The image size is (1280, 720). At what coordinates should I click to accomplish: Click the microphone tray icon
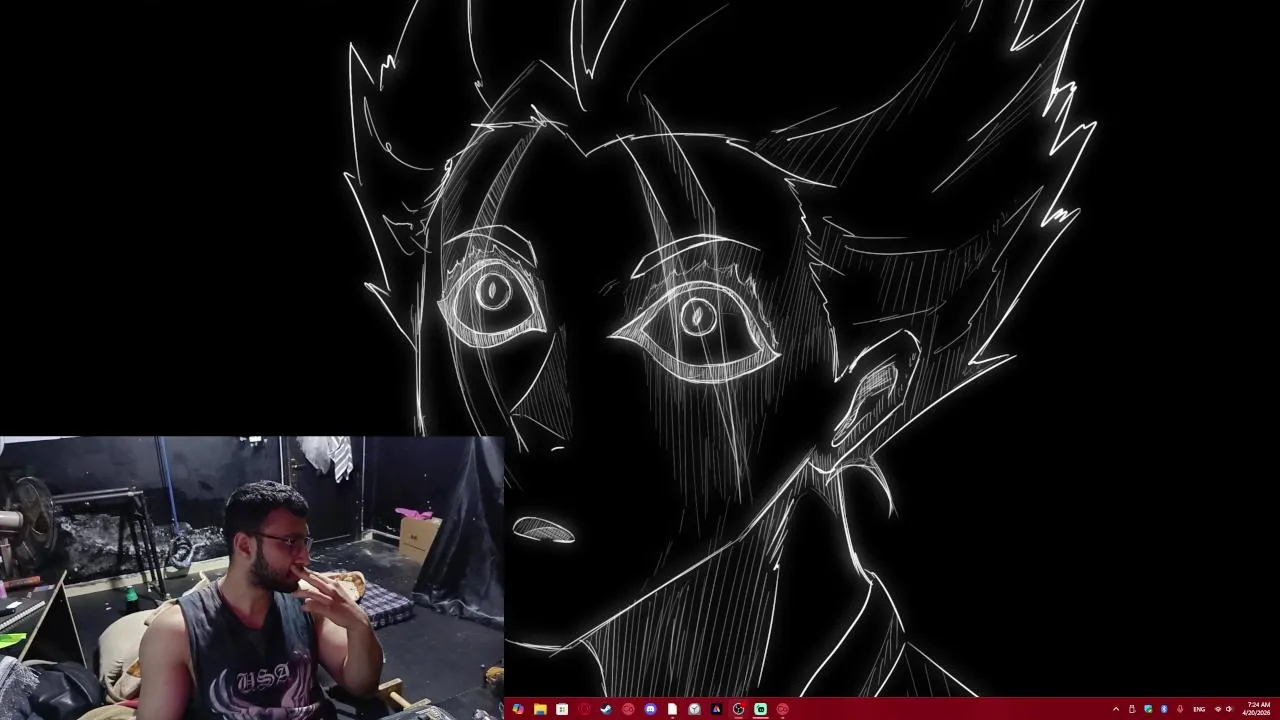1180,709
